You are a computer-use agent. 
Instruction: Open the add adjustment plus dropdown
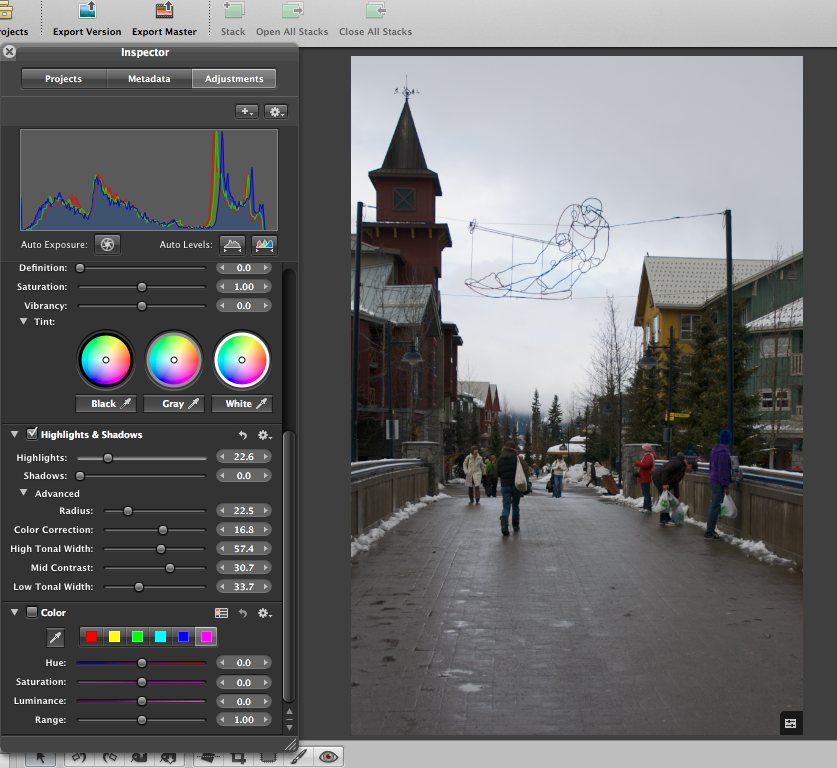[x=246, y=111]
